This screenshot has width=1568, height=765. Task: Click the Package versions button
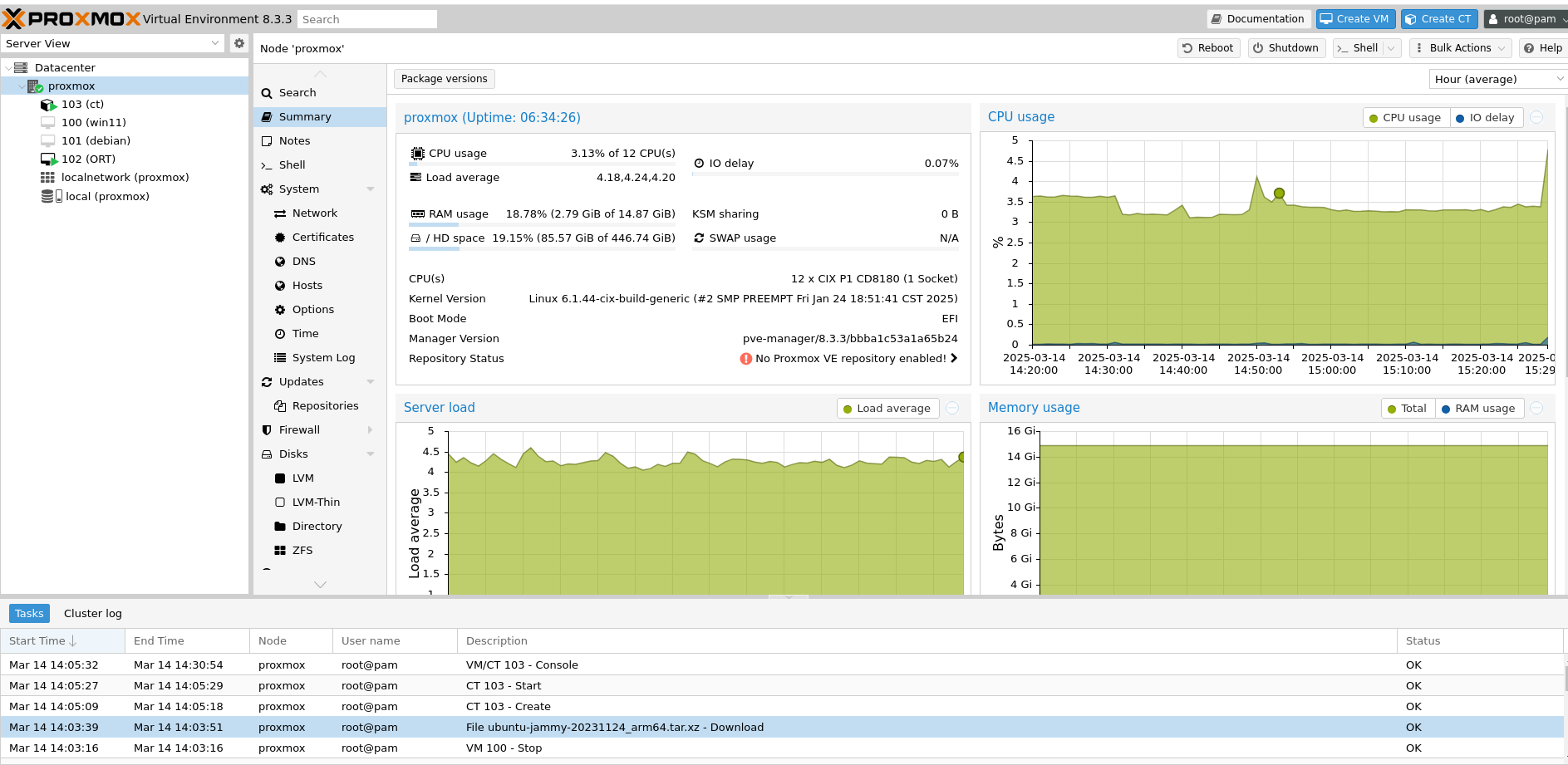tap(445, 79)
